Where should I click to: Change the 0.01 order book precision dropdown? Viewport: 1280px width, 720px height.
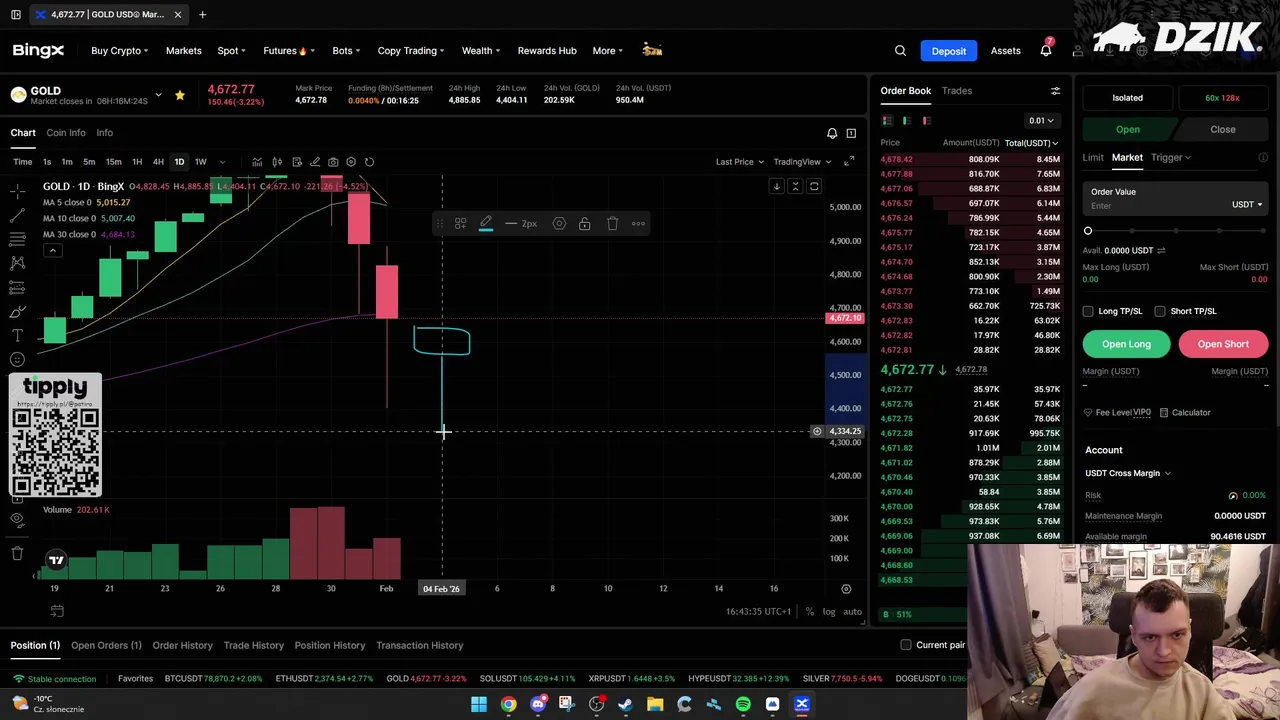[x=1042, y=121]
